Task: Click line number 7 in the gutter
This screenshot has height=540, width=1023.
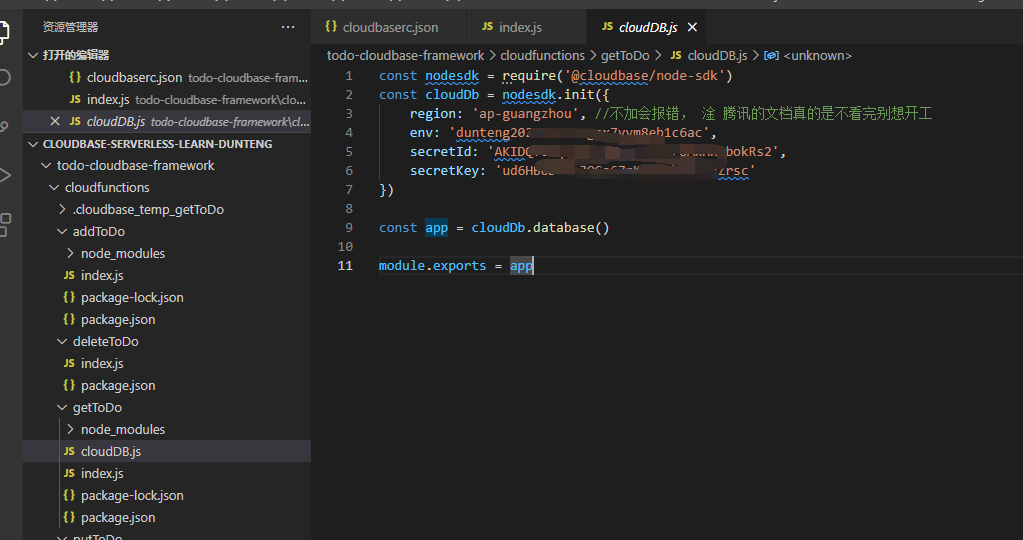Action: [x=349, y=190]
